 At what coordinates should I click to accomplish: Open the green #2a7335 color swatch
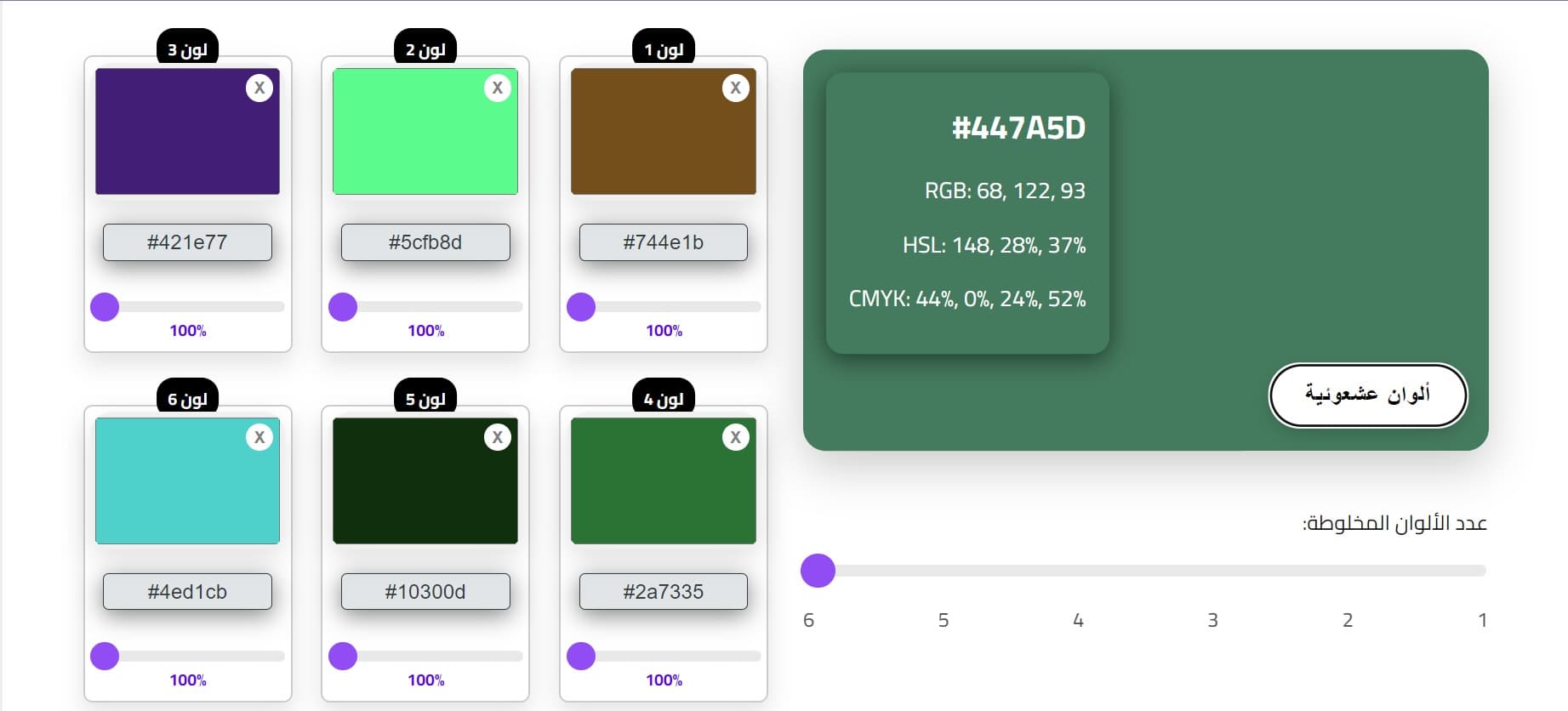click(664, 481)
